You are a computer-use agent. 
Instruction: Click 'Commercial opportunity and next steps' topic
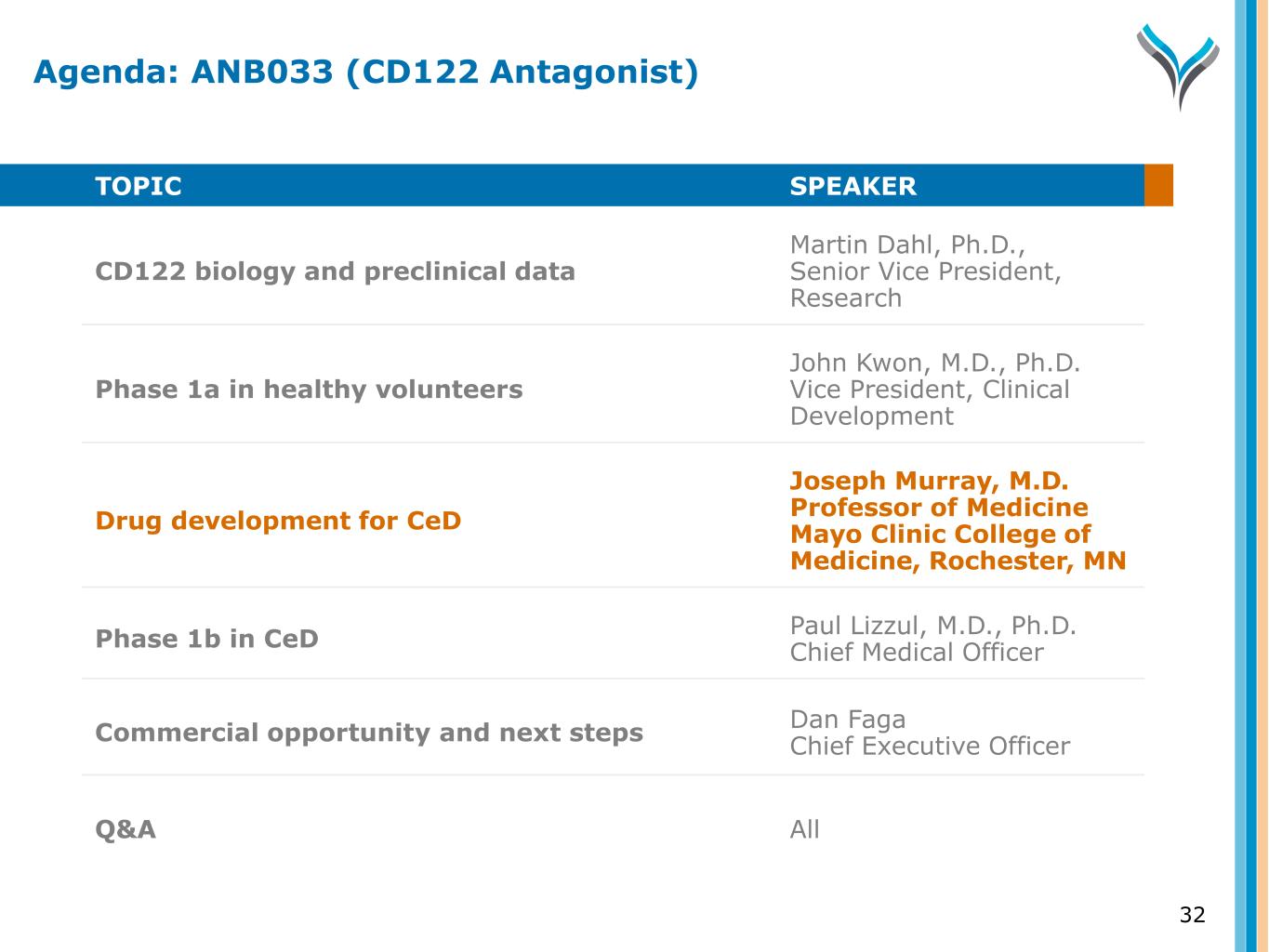tap(369, 733)
